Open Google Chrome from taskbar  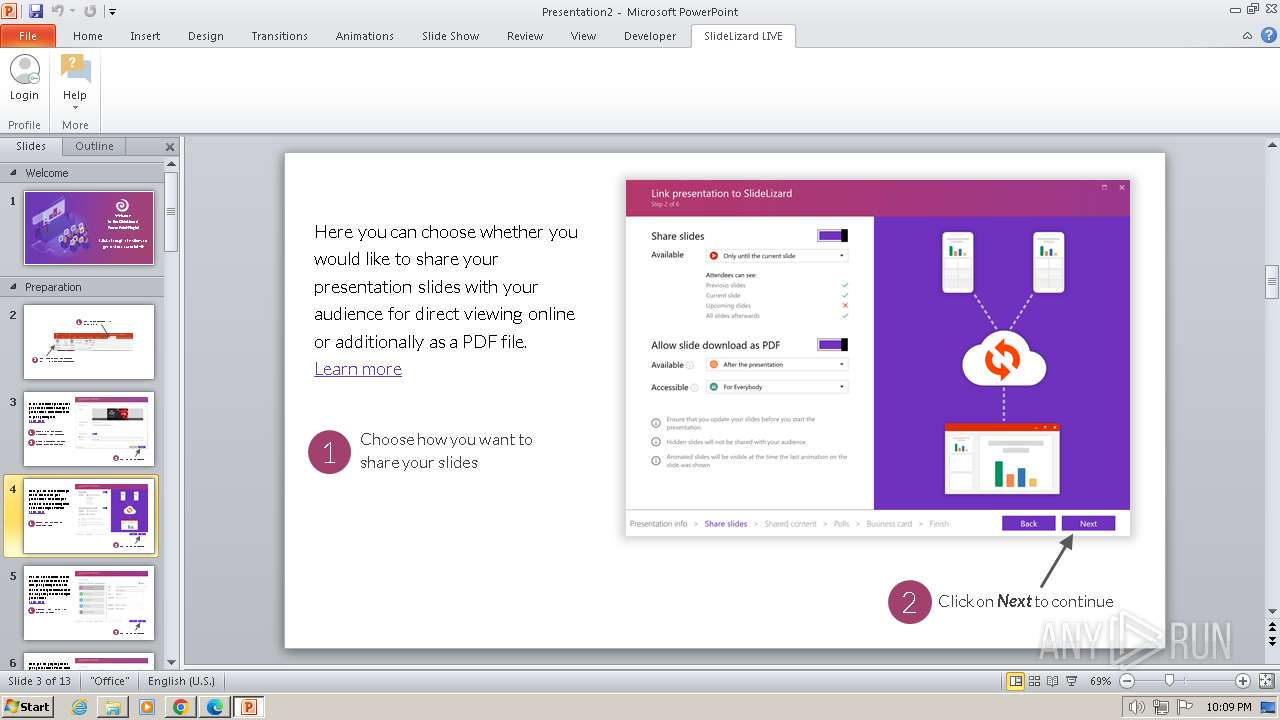coord(181,707)
